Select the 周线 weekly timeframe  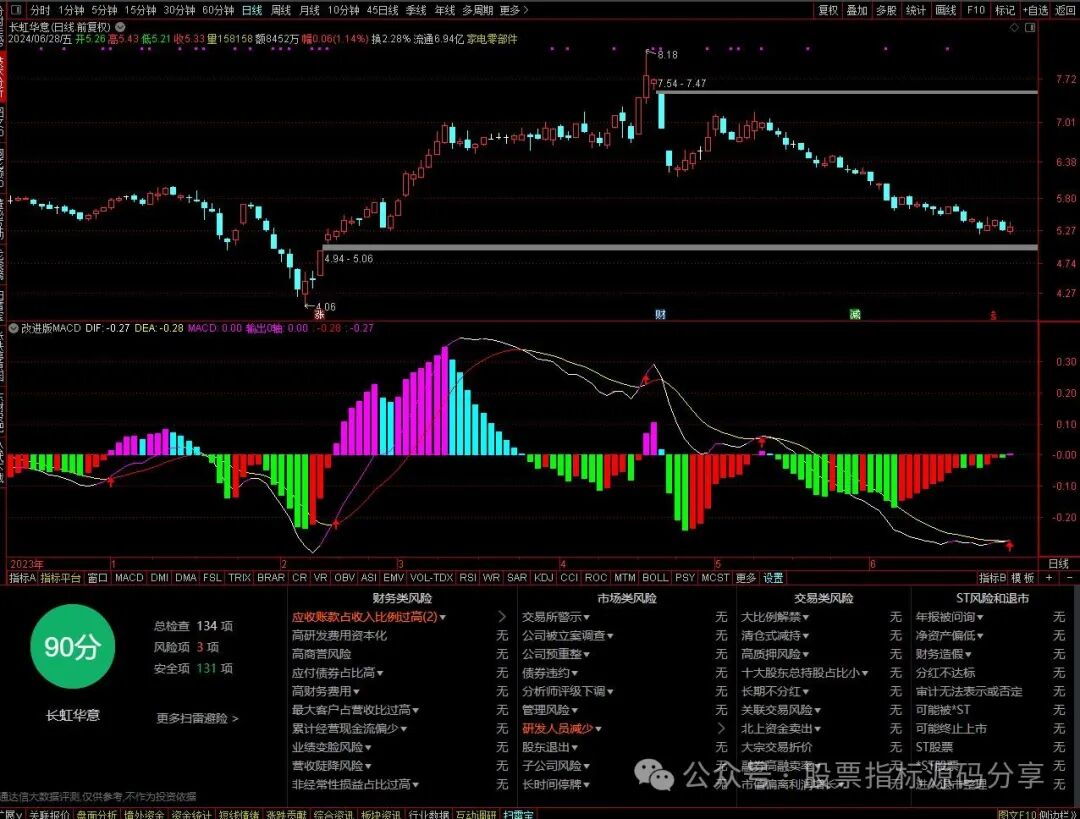[x=280, y=10]
